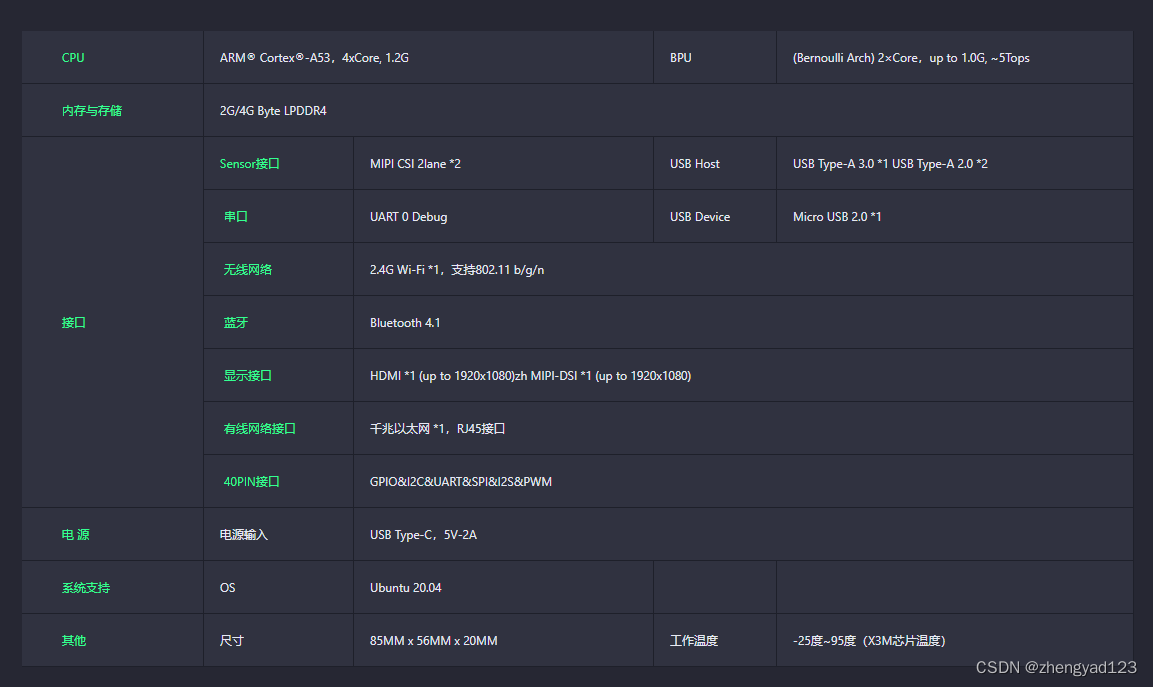This screenshot has height=687, width=1153.
Task: Click the green 有线网络接口 label
Action: point(260,428)
